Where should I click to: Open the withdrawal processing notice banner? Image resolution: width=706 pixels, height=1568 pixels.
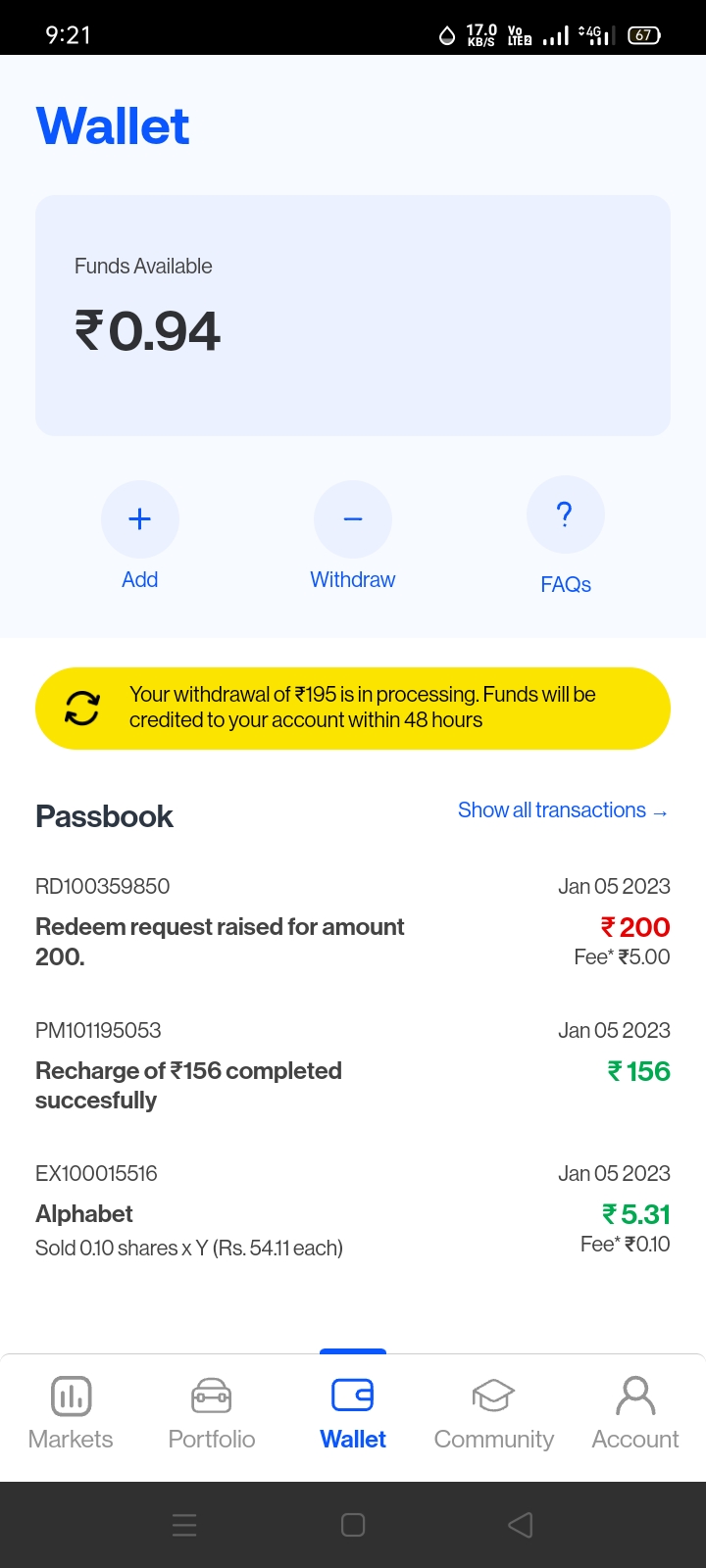363,708
